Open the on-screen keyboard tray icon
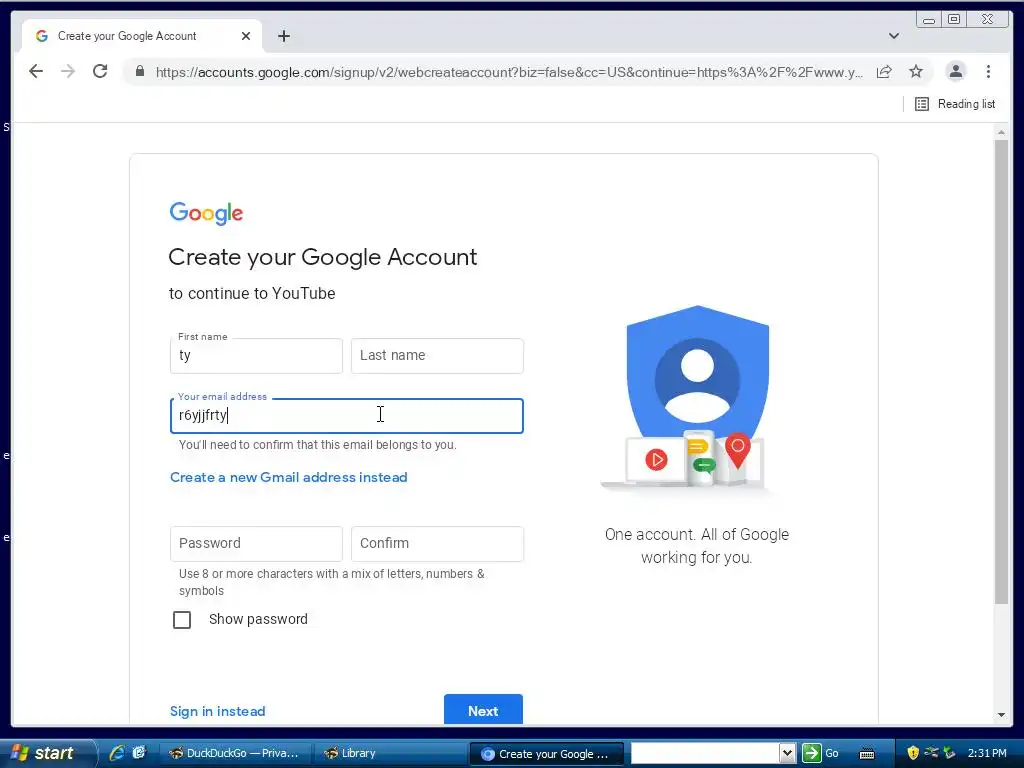Viewport: 1024px width, 768px height. 867,754
